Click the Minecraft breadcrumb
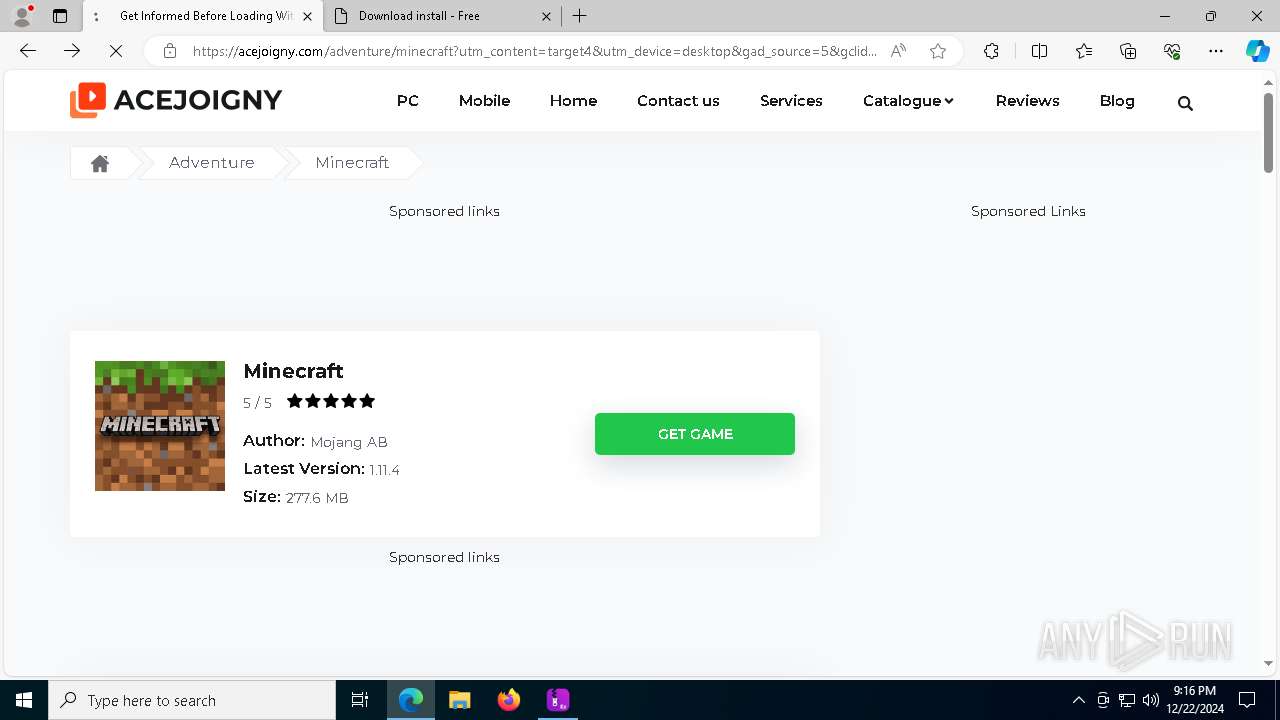This screenshot has height=720, width=1280. pos(352,163)
